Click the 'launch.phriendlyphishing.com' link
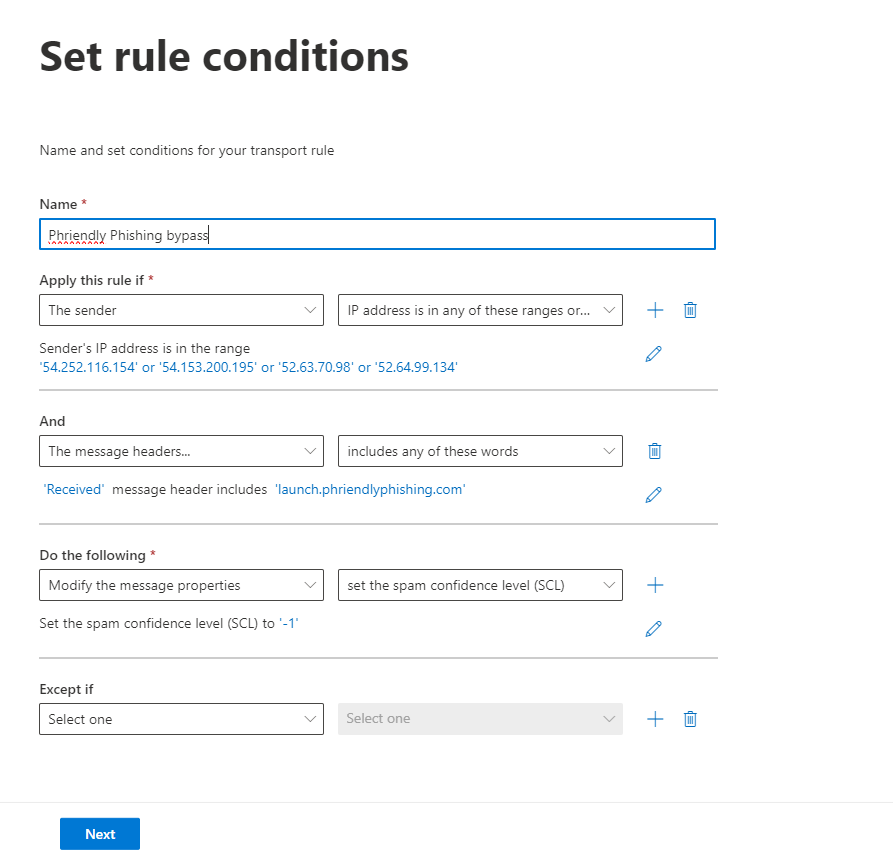 click(x=370, y=490)
